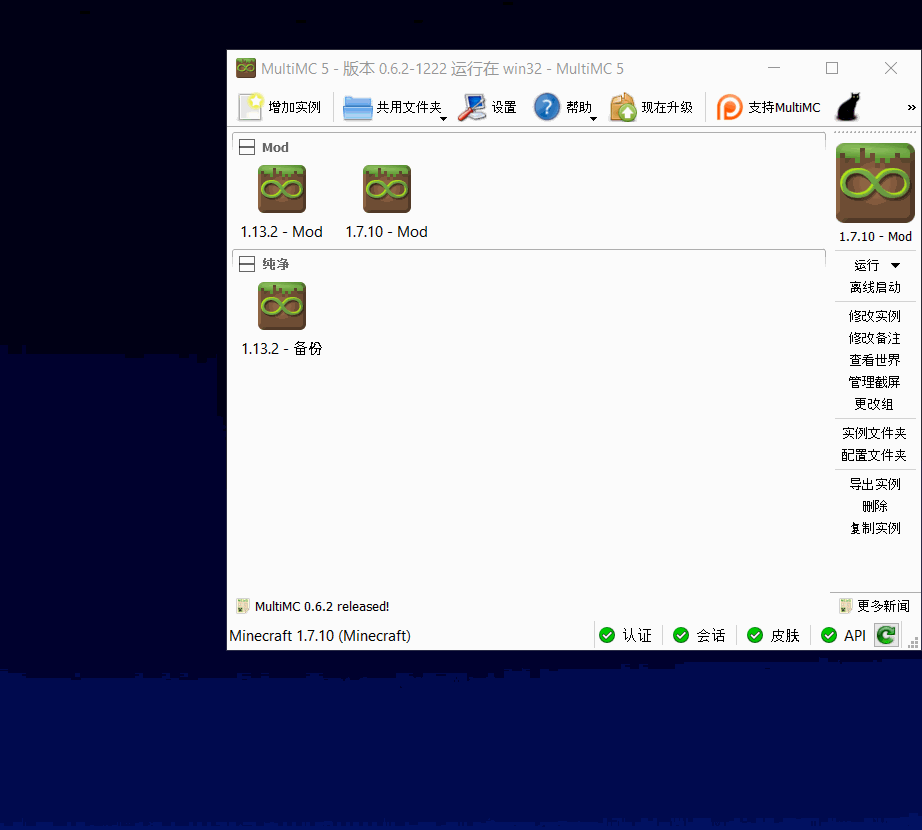Expand hidden toolbar items chevron
This screenshot has height=830, width=922.
[x=911, y=108]
